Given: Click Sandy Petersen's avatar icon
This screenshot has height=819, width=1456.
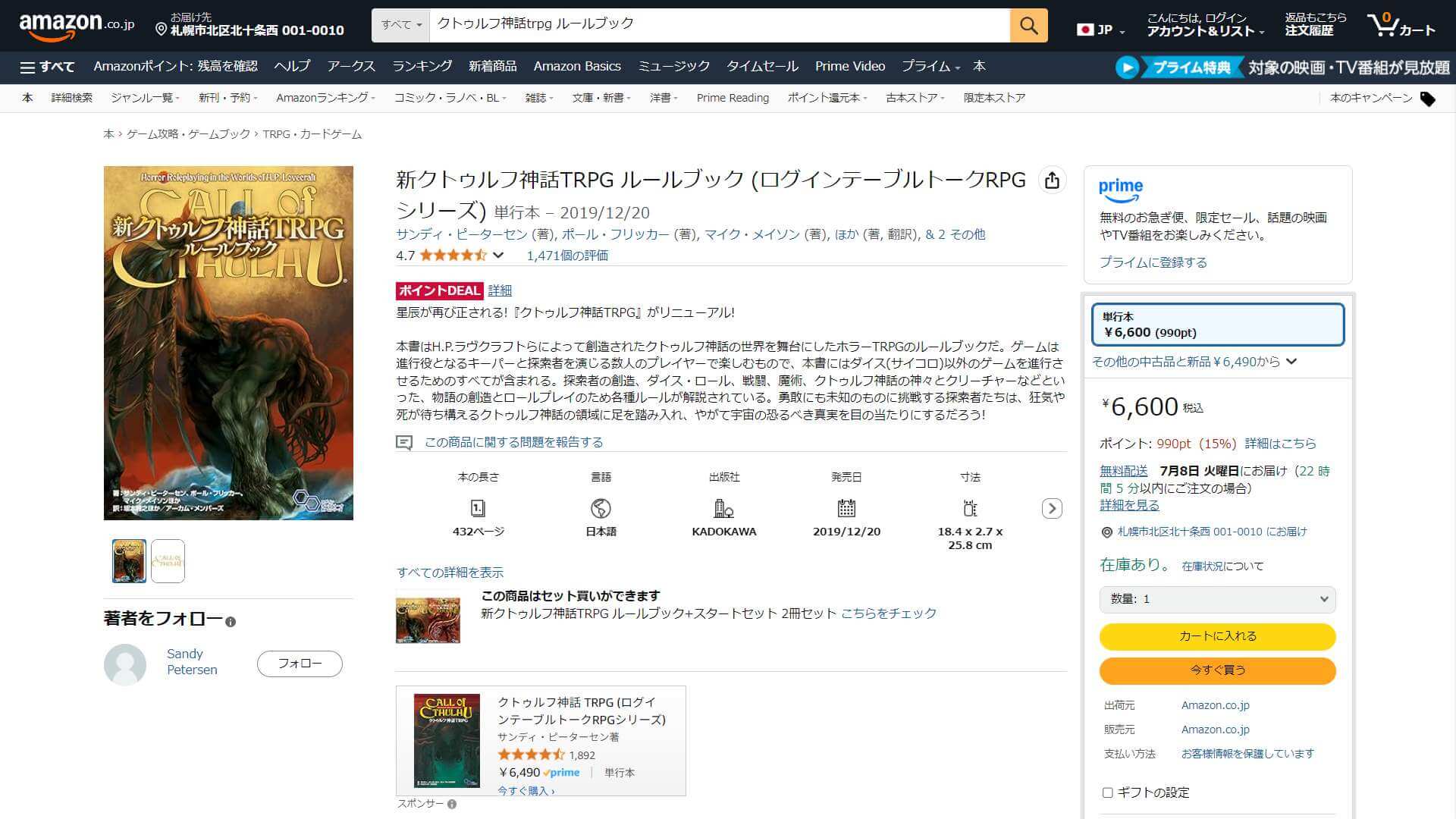Looking at the screenshot, I should pyautogui.click(x=125, y=664).
